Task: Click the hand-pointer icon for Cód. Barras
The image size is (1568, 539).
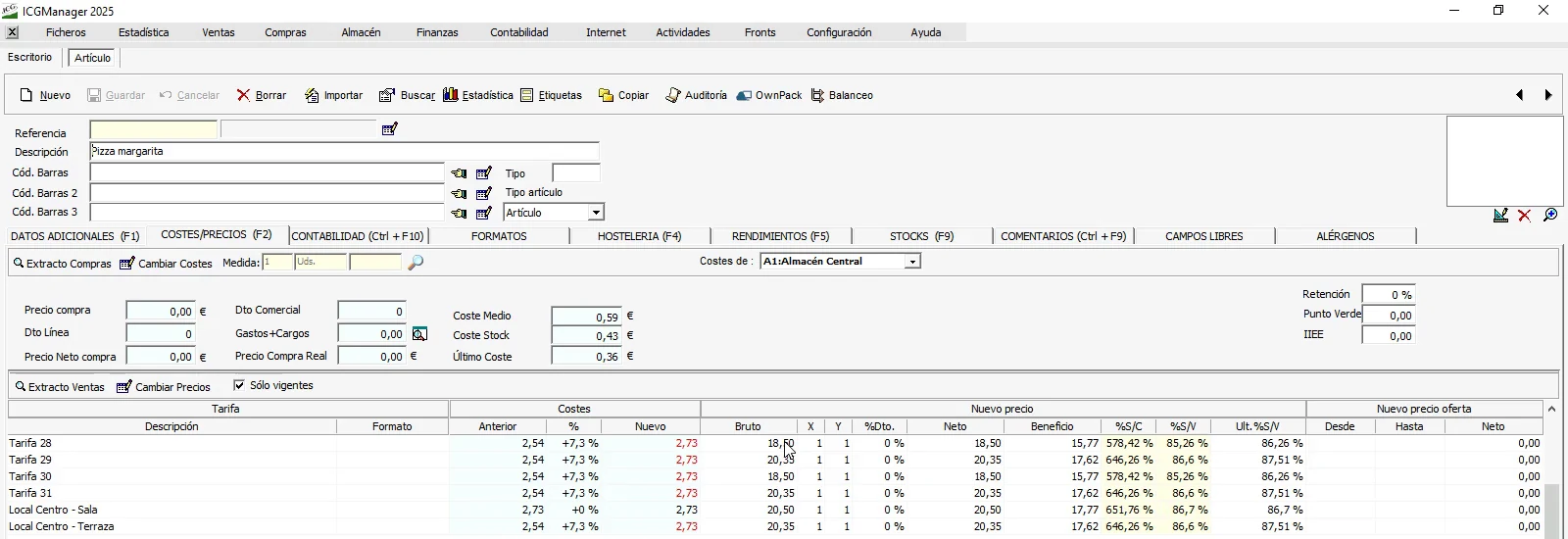Action: (x=459, y=173)
